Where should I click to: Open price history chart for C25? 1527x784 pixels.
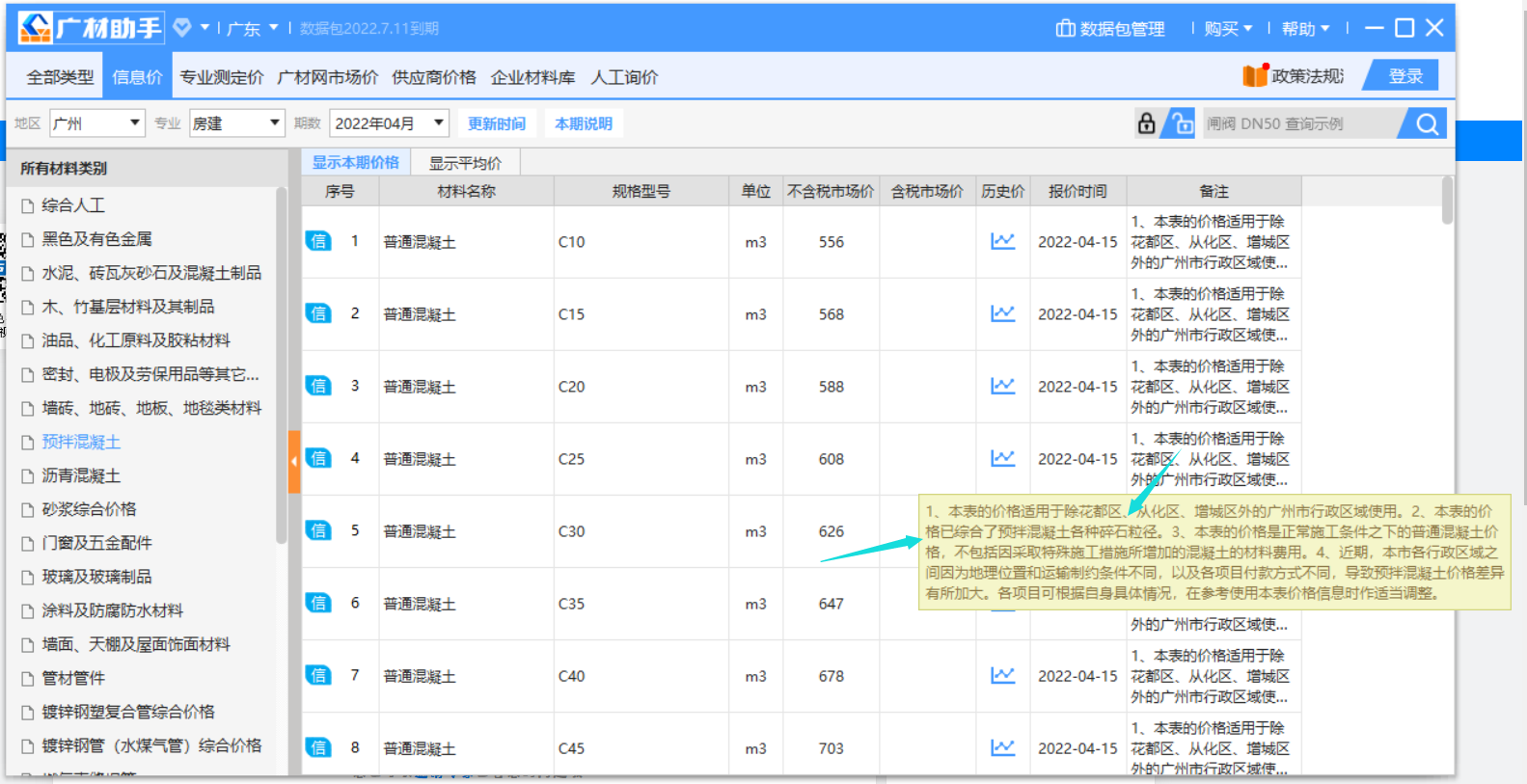[x=1003, y=458]
